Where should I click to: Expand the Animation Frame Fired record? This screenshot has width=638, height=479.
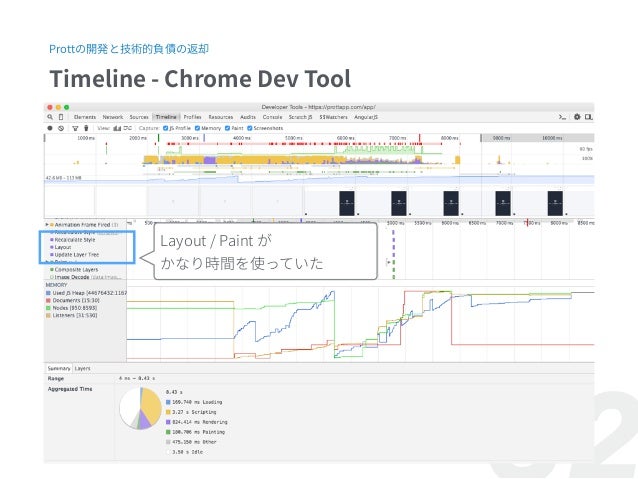(47, 225)
